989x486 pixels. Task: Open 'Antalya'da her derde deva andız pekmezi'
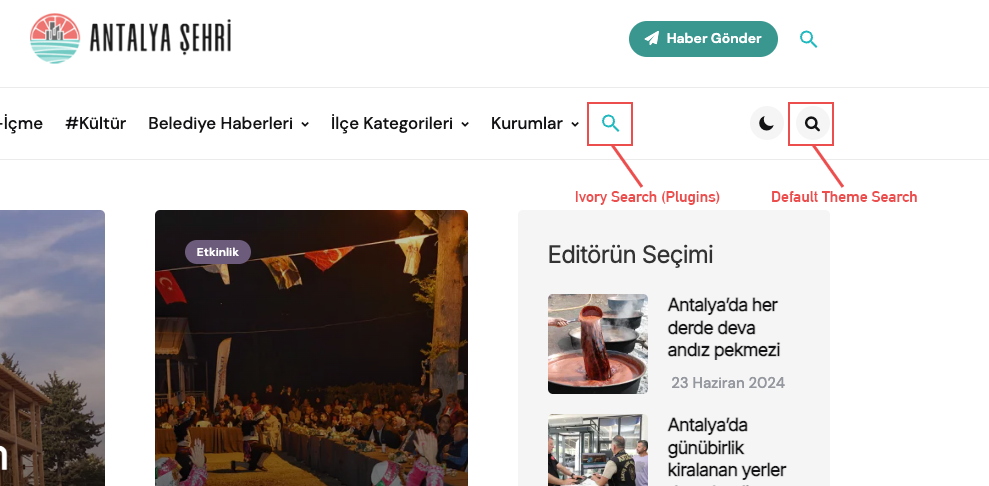point(724,327)
